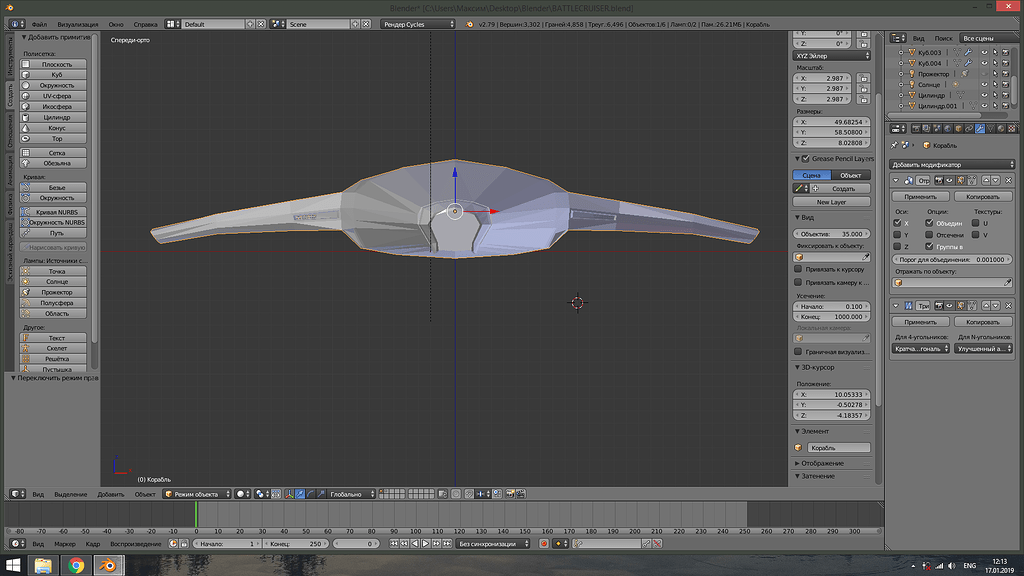1024x576 pixels.
Task: Jump to the timeline start frame button
Action: (x=394, y=544)
